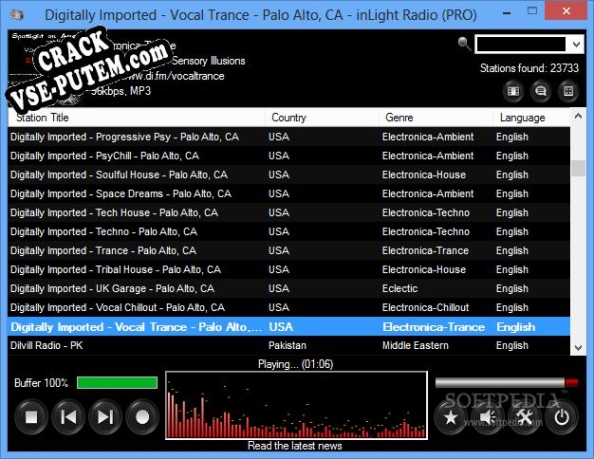Select Vocal Chillout station row
This screenshot has height=459, width=594.
(x=289, y=307)
